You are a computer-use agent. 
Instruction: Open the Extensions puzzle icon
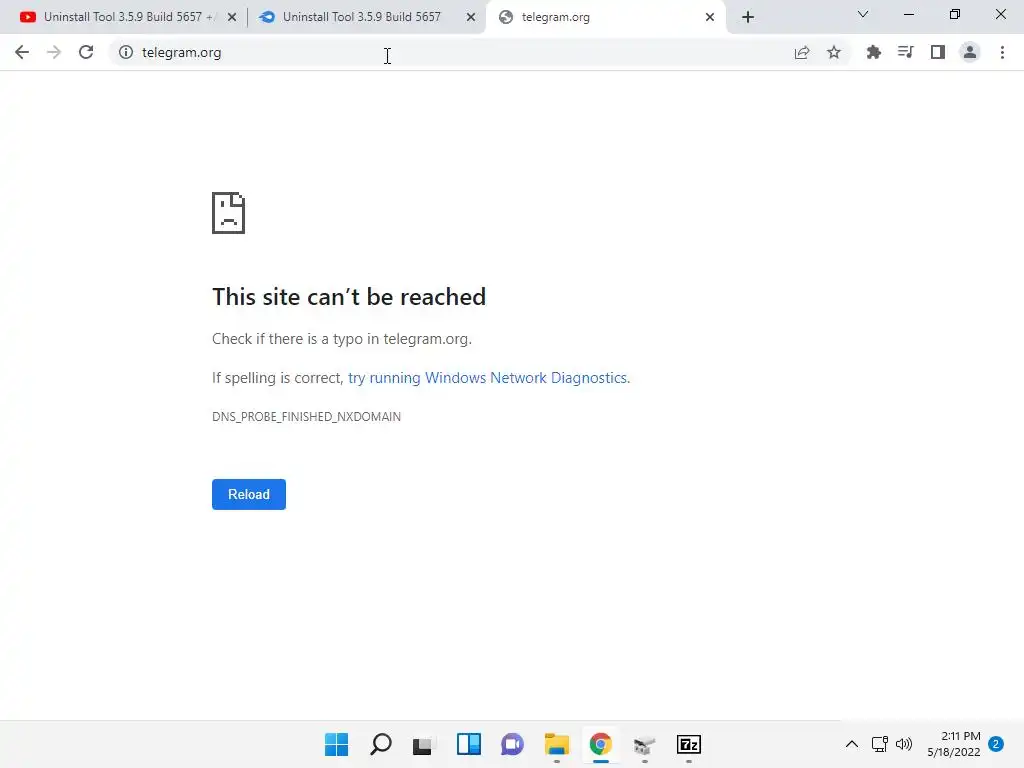click(874, 52)
